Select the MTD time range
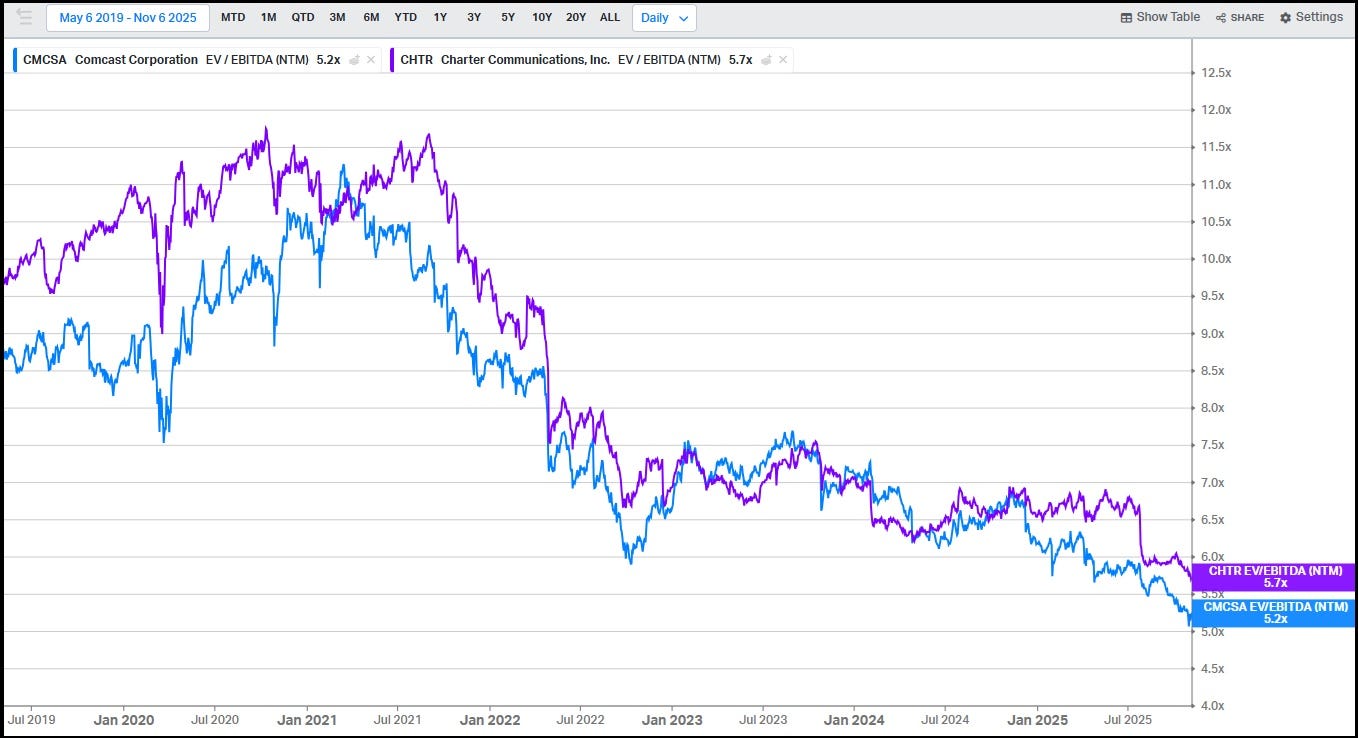This screenshot has width=1358, height=738. click(233, 18)
